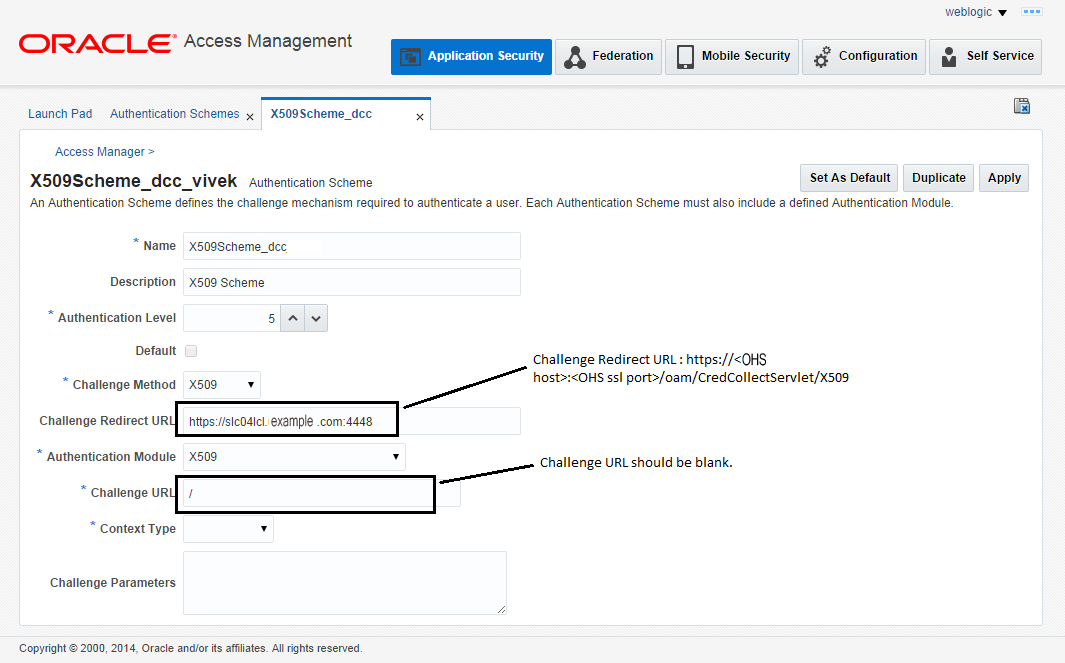Click the Federation nodes icon
The width and height of the screenshot is (1065, 663).
575,57
